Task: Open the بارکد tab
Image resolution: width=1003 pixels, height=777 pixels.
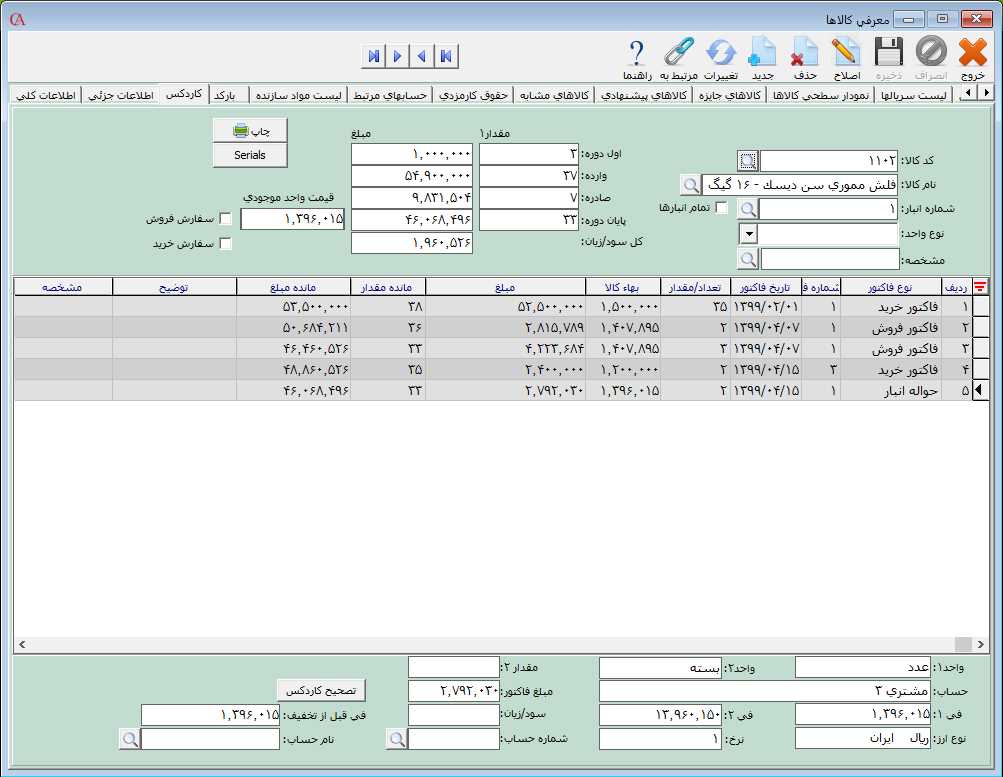Action: click(x=225, y=96)
